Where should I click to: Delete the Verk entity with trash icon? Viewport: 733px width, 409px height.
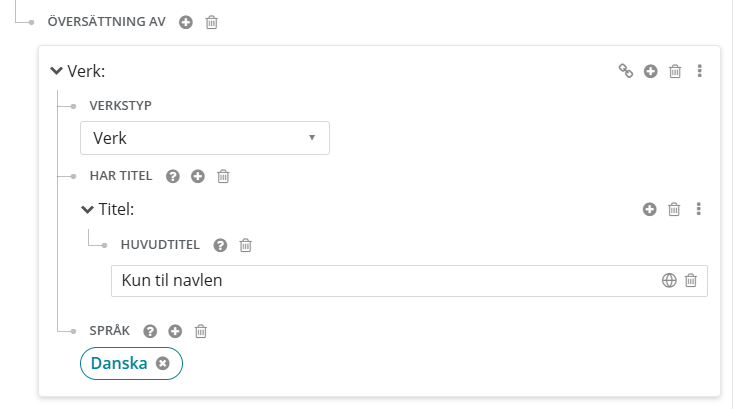click(x=675, y=71)
